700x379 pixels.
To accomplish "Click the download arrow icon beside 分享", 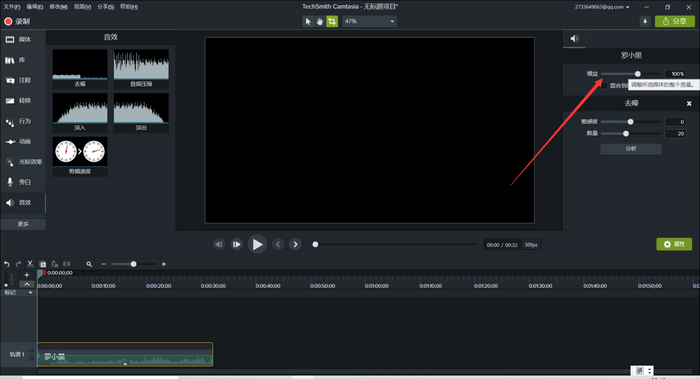I will click(x=645, y=21).
